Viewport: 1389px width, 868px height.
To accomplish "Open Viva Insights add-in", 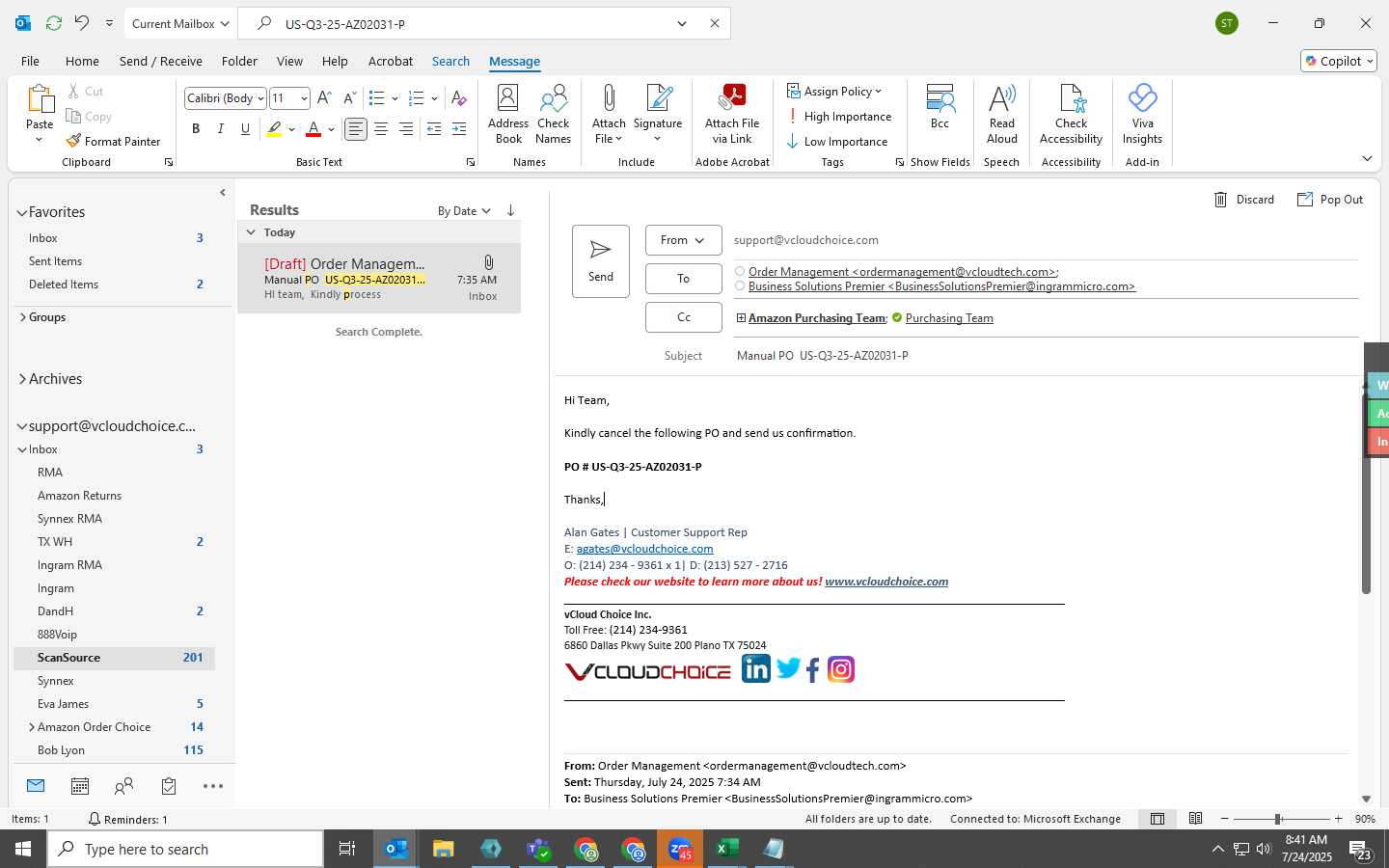I will [x=1142, y=114].
